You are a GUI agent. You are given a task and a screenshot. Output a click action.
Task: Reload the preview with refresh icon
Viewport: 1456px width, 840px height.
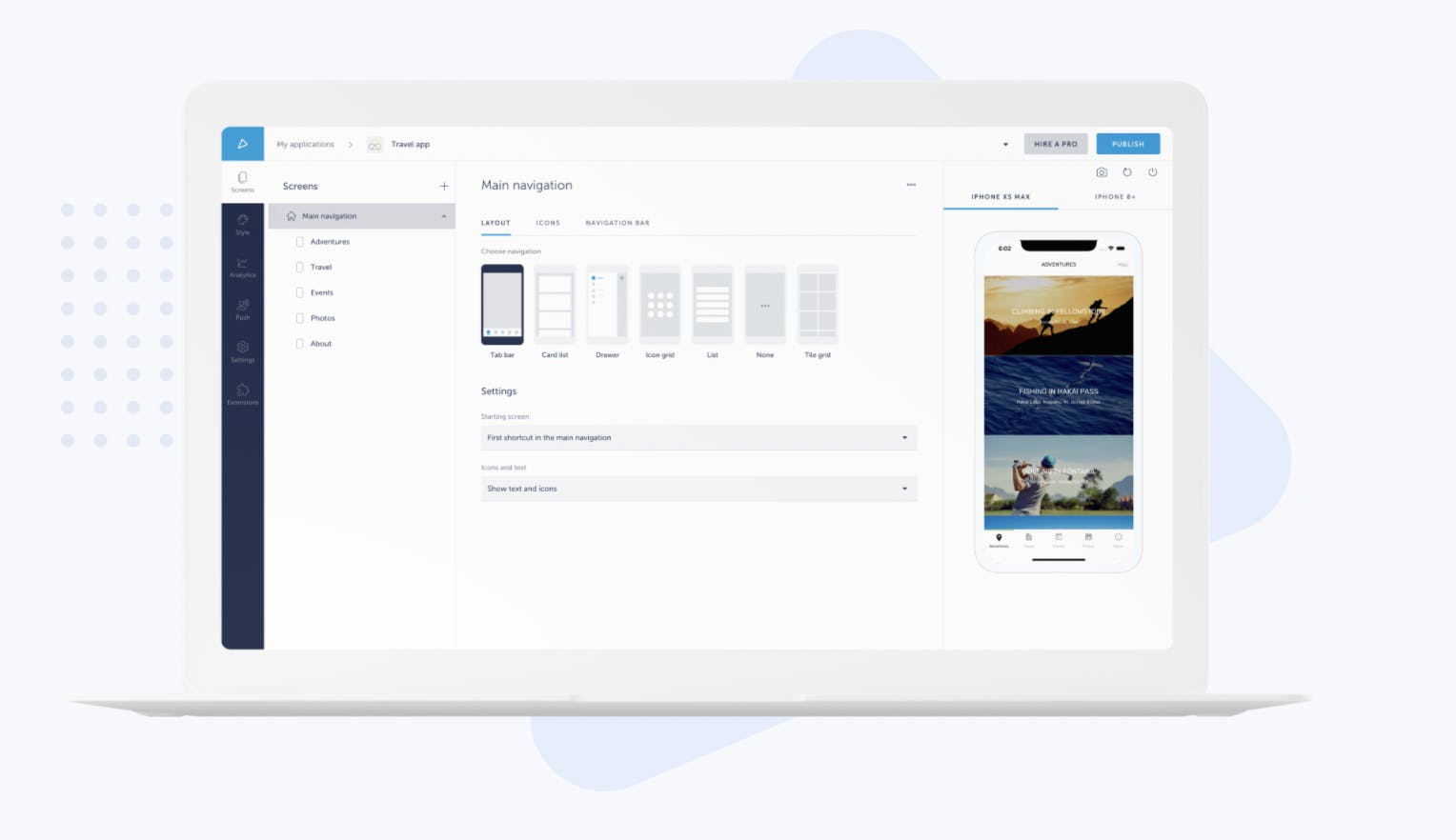[1127, 172]
